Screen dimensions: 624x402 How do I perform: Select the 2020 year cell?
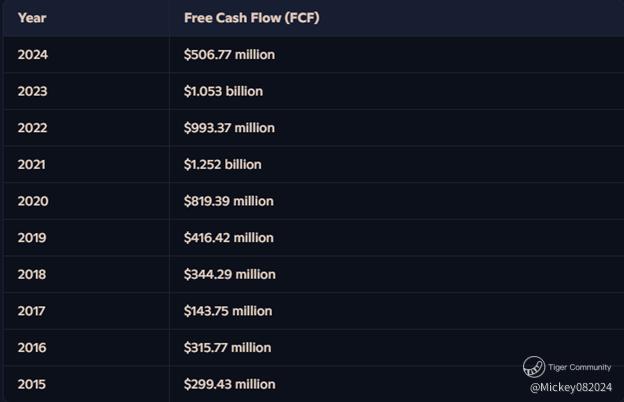(33, 201)
